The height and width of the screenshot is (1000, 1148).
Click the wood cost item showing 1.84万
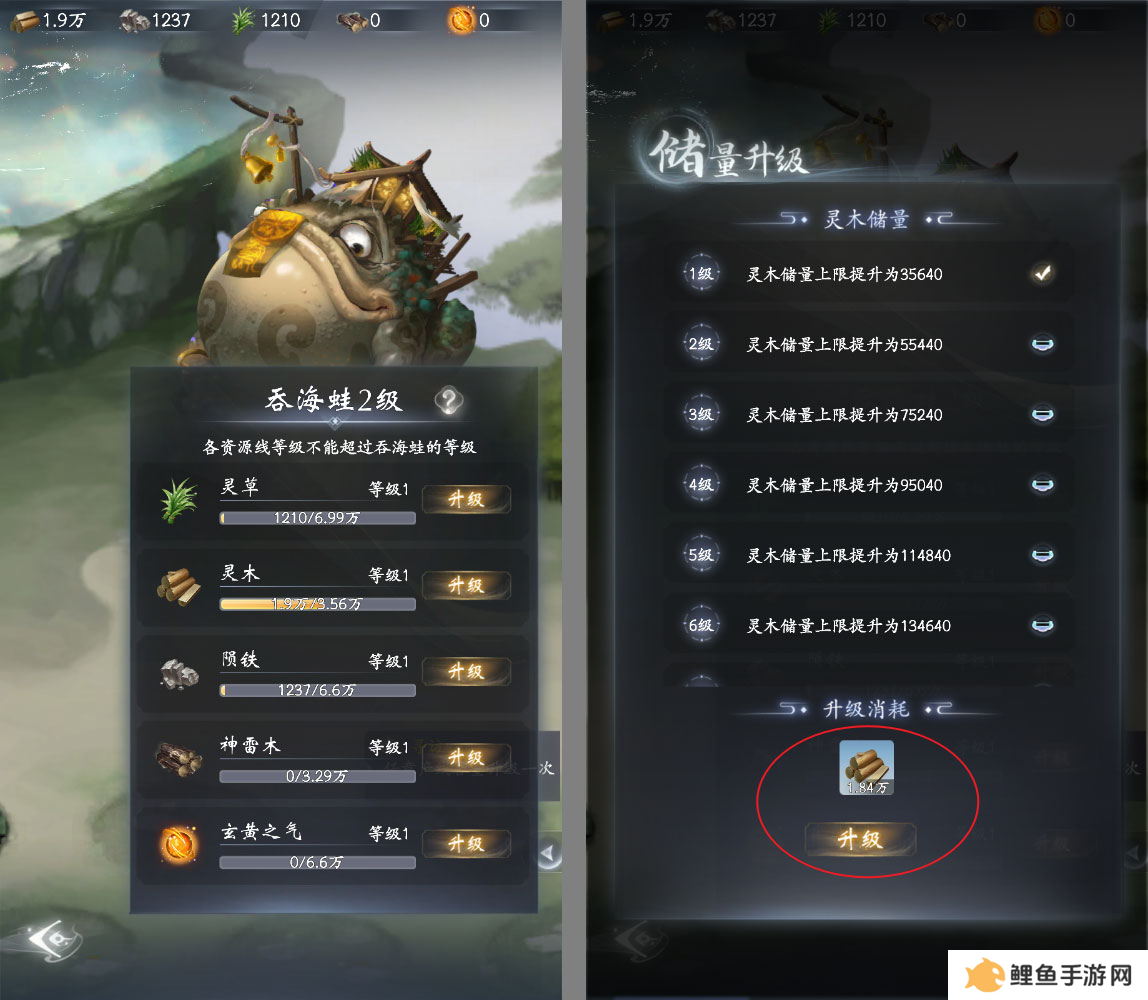(x=866, y=767)
